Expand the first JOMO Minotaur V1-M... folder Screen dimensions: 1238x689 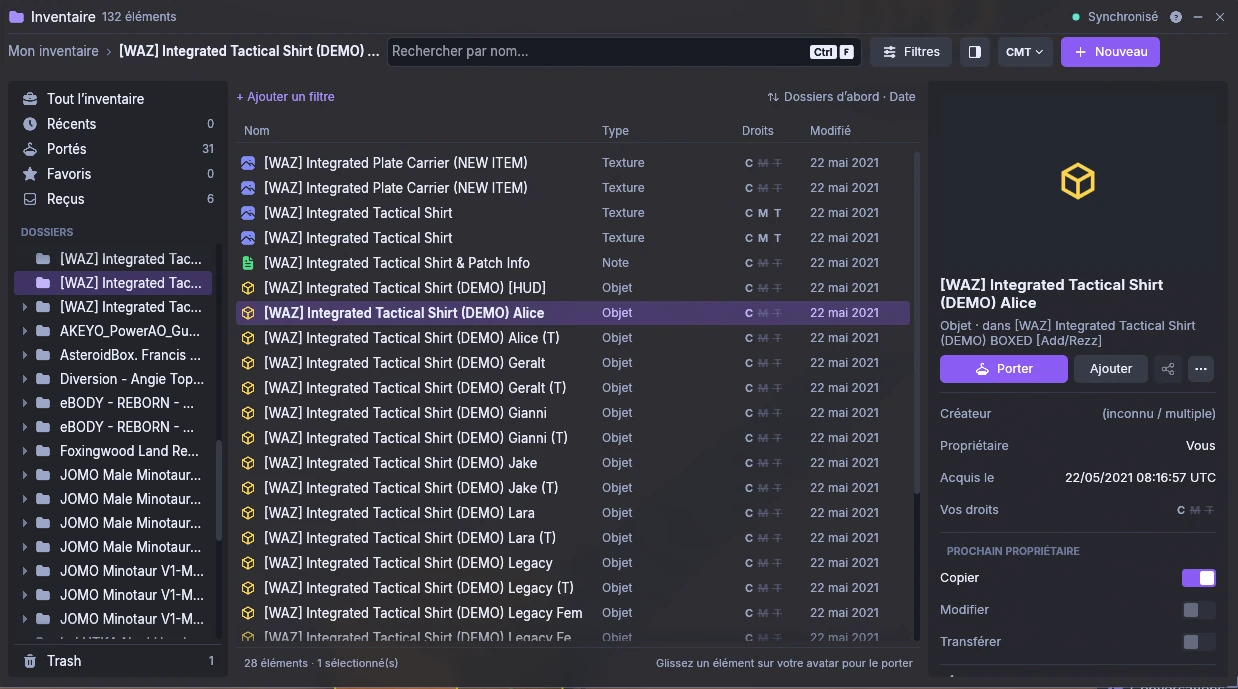[25, 571]
